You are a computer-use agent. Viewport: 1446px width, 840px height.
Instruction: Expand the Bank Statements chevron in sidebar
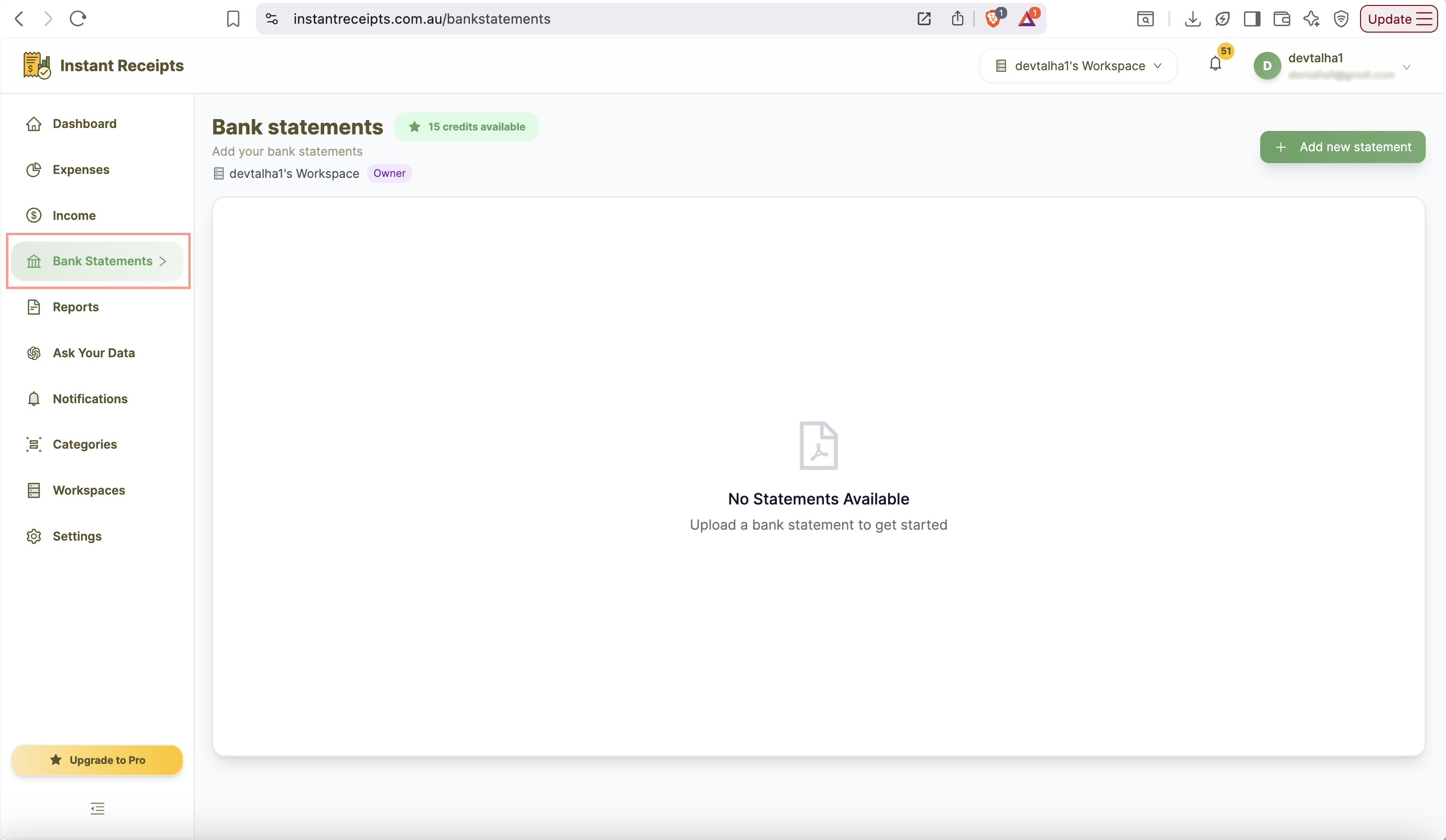tap(163, 261)
